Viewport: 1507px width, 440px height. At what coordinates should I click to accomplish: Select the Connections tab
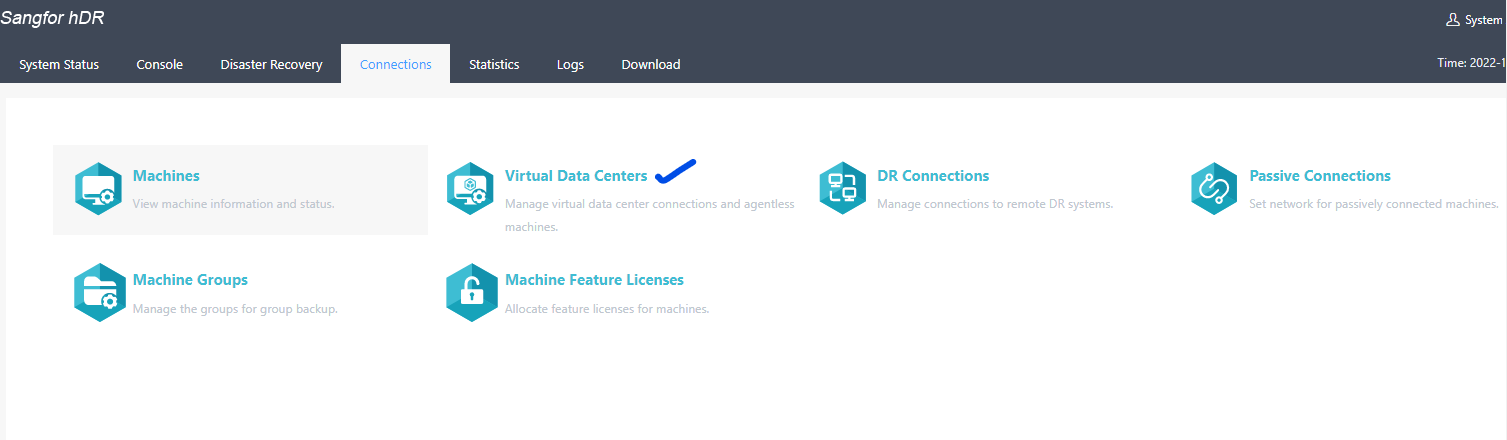(x=396, y=64)
